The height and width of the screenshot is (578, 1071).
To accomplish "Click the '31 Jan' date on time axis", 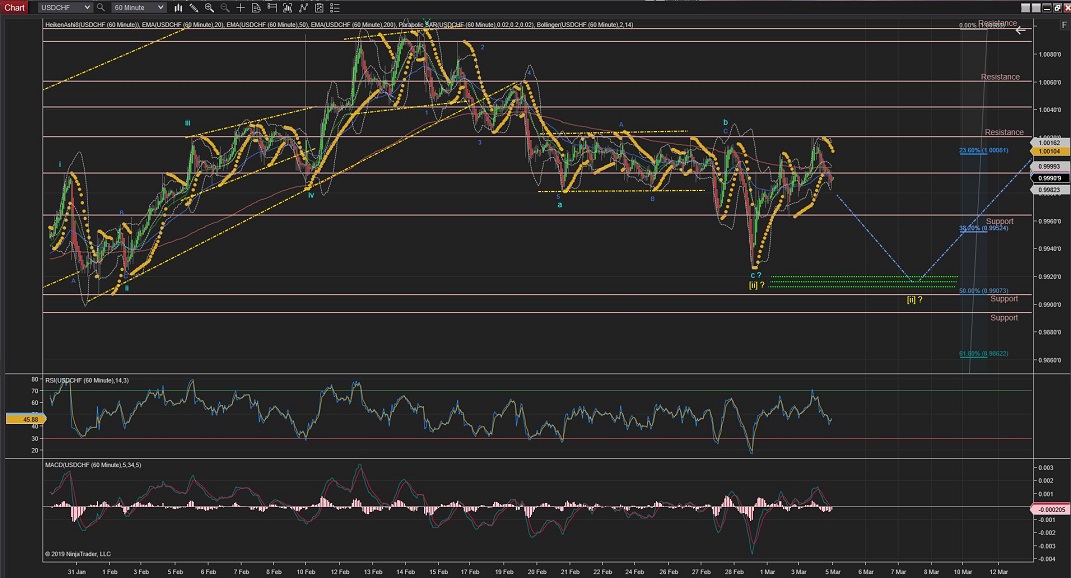I will (x=76, y=572).
